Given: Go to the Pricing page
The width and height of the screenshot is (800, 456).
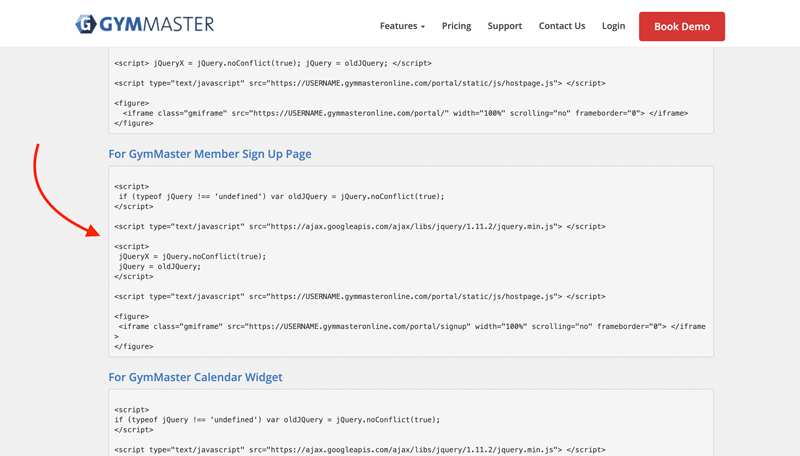Looking at the screenshot, I should point(456,26).
